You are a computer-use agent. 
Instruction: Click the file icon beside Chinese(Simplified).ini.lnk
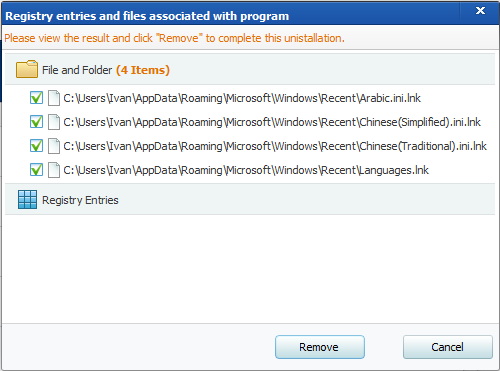tap(54, 122)
